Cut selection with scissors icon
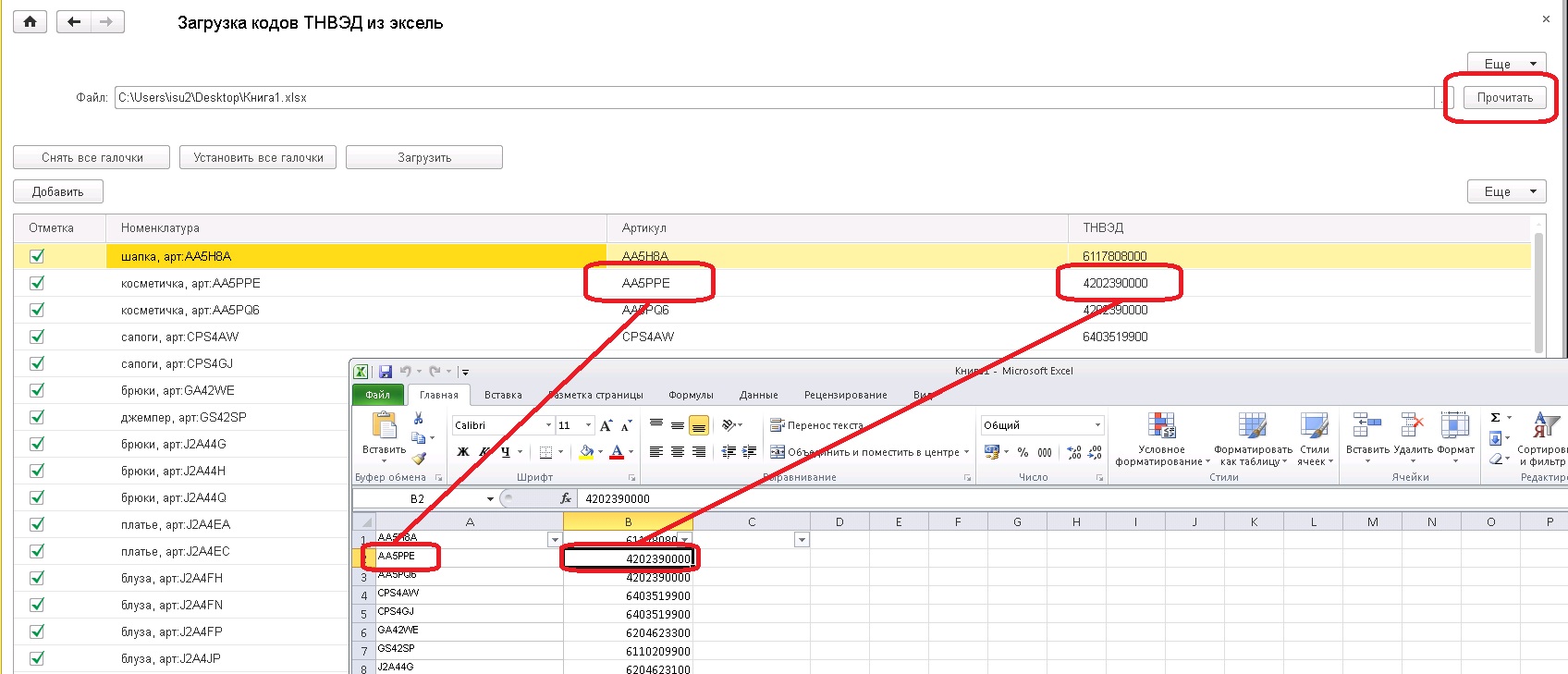 [x=419, y=419]
